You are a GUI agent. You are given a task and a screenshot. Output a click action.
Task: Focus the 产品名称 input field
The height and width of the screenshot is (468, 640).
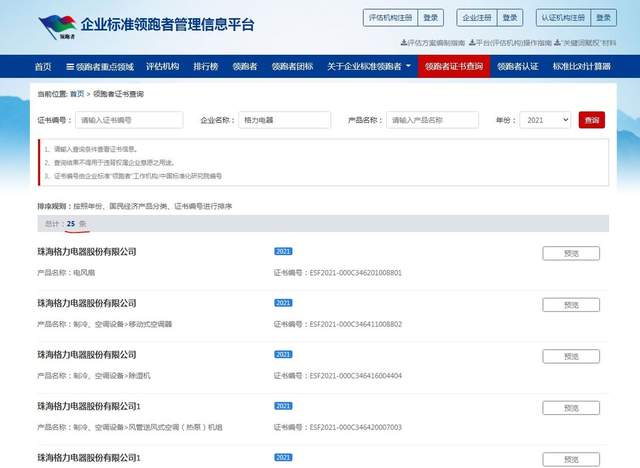(432, 120)
